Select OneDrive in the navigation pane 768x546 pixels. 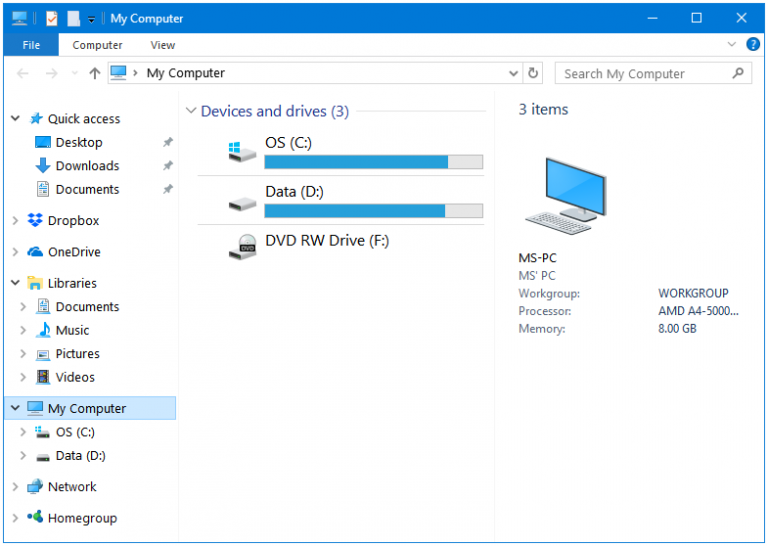pos(74,252)
